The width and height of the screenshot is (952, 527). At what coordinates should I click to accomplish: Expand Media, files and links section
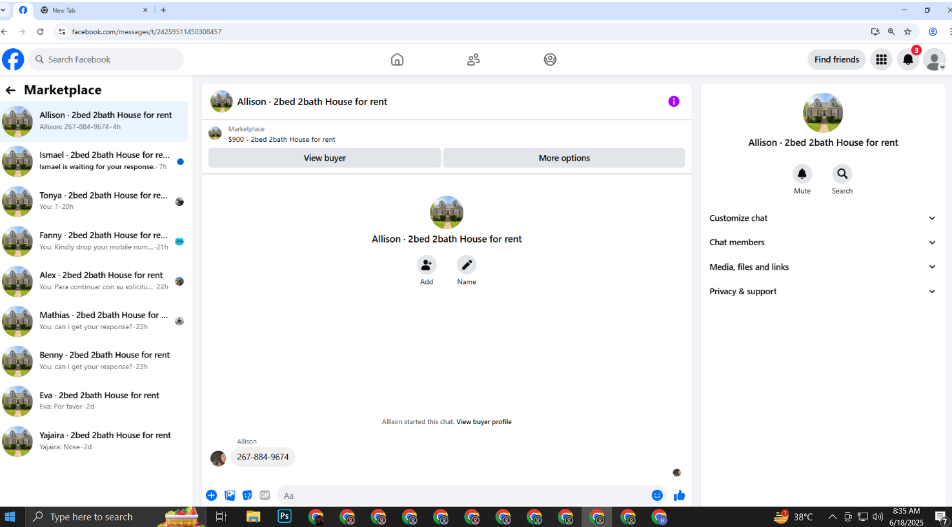pyautogui.click(x=823, y=267)
